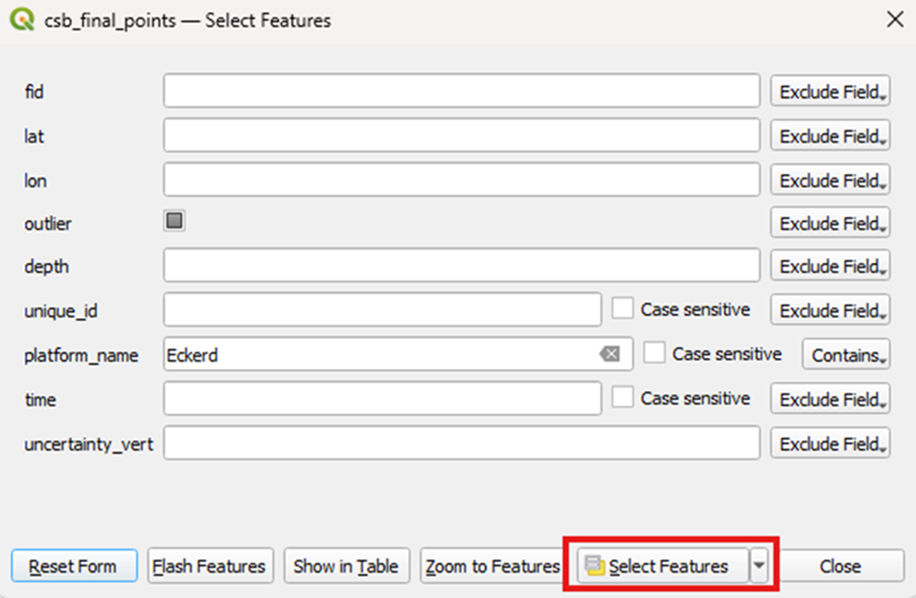The width and height of the screenshot is (916, 598).
Task: Click into the lat input field
Action: click(x=462, y=135)
